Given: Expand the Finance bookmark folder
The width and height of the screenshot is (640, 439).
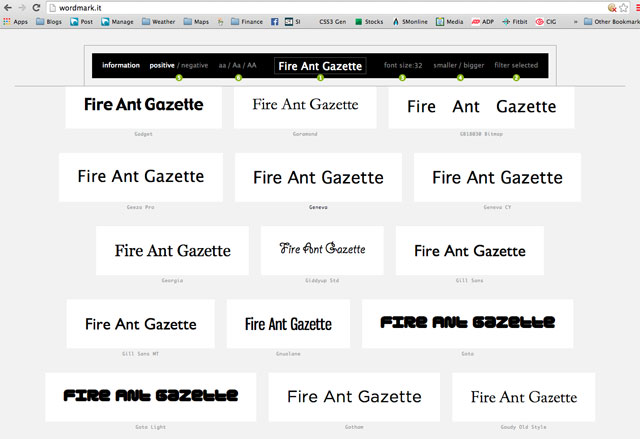Looking at the screenshot, I should tap(247, 22).
